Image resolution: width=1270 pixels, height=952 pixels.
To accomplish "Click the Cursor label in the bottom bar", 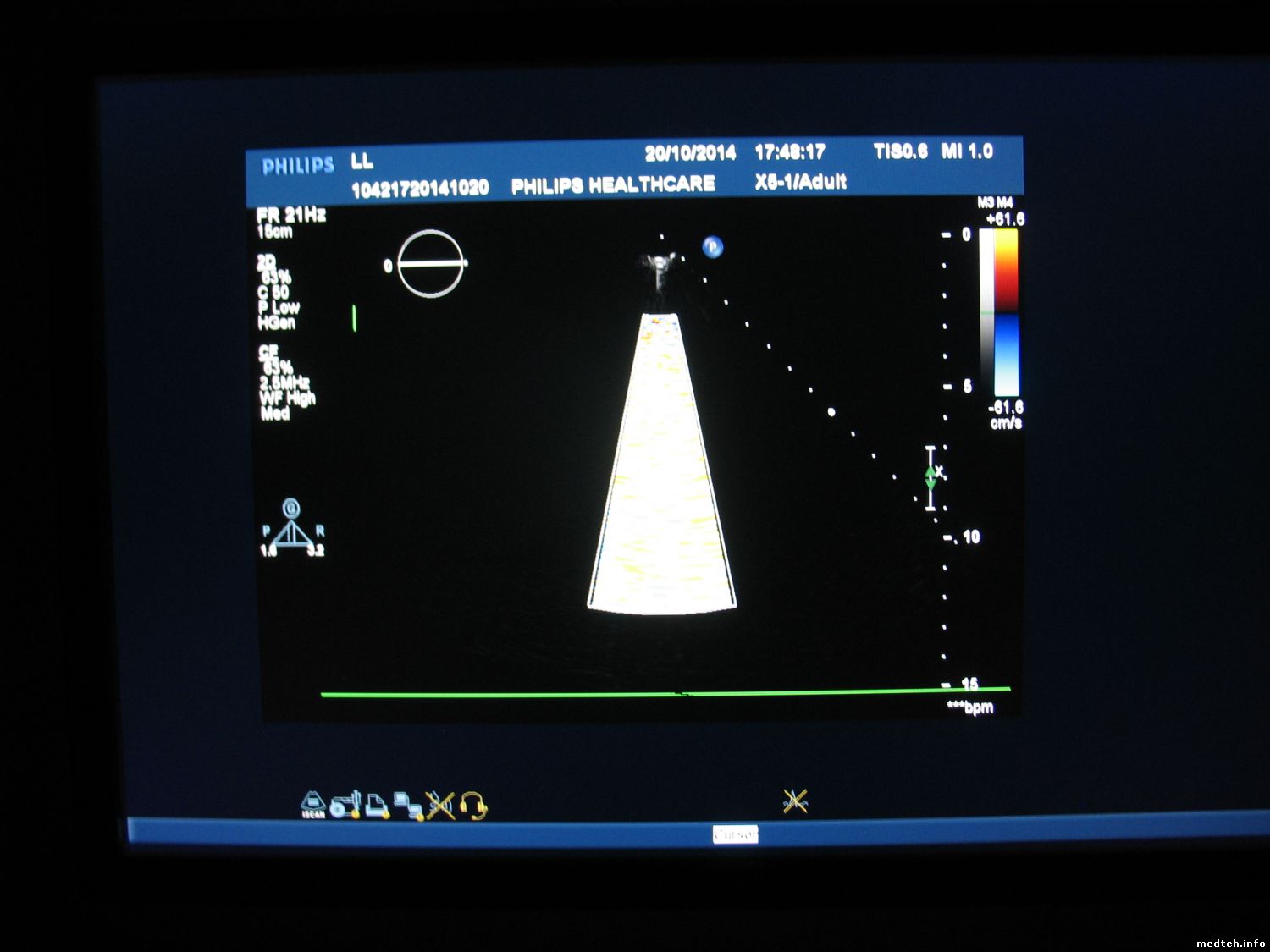I will pos(735,834).
